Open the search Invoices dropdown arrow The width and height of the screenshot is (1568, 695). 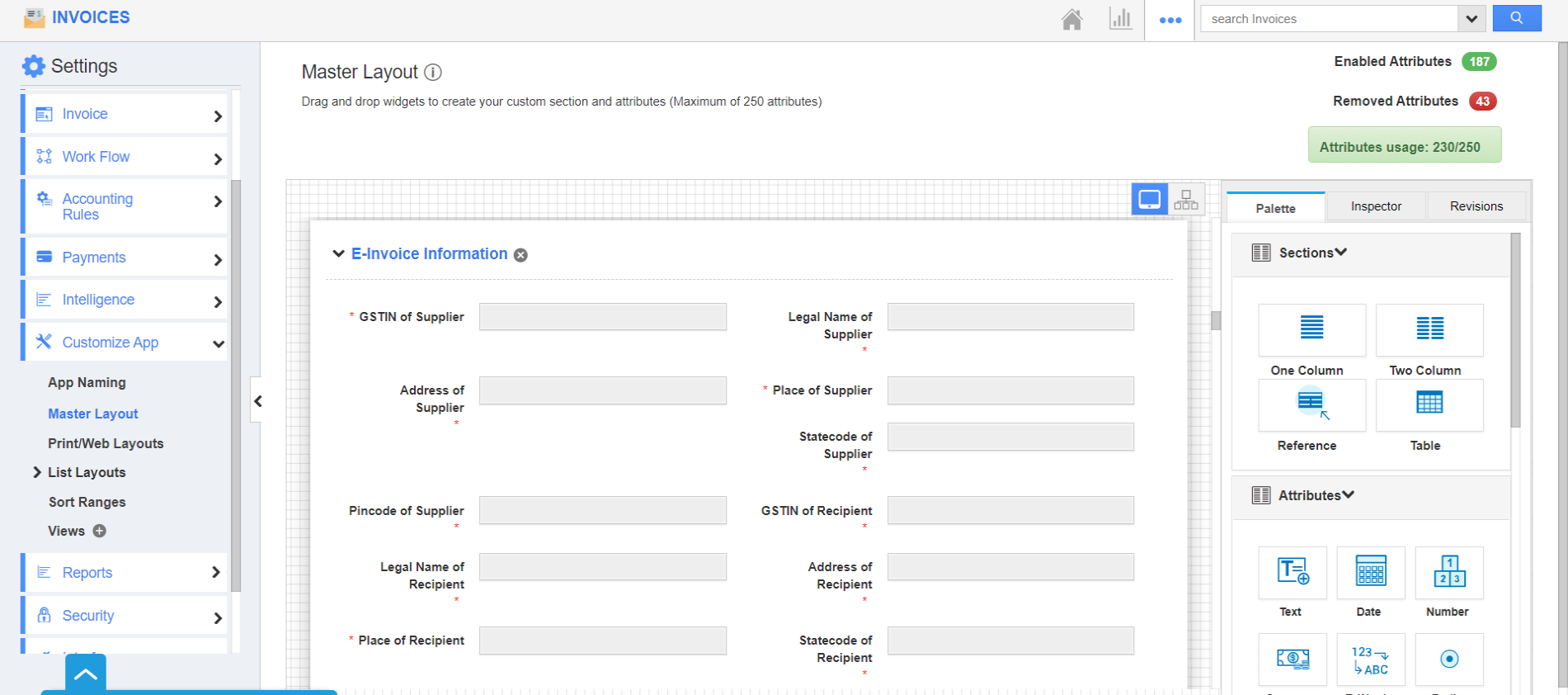point(1471,19)
